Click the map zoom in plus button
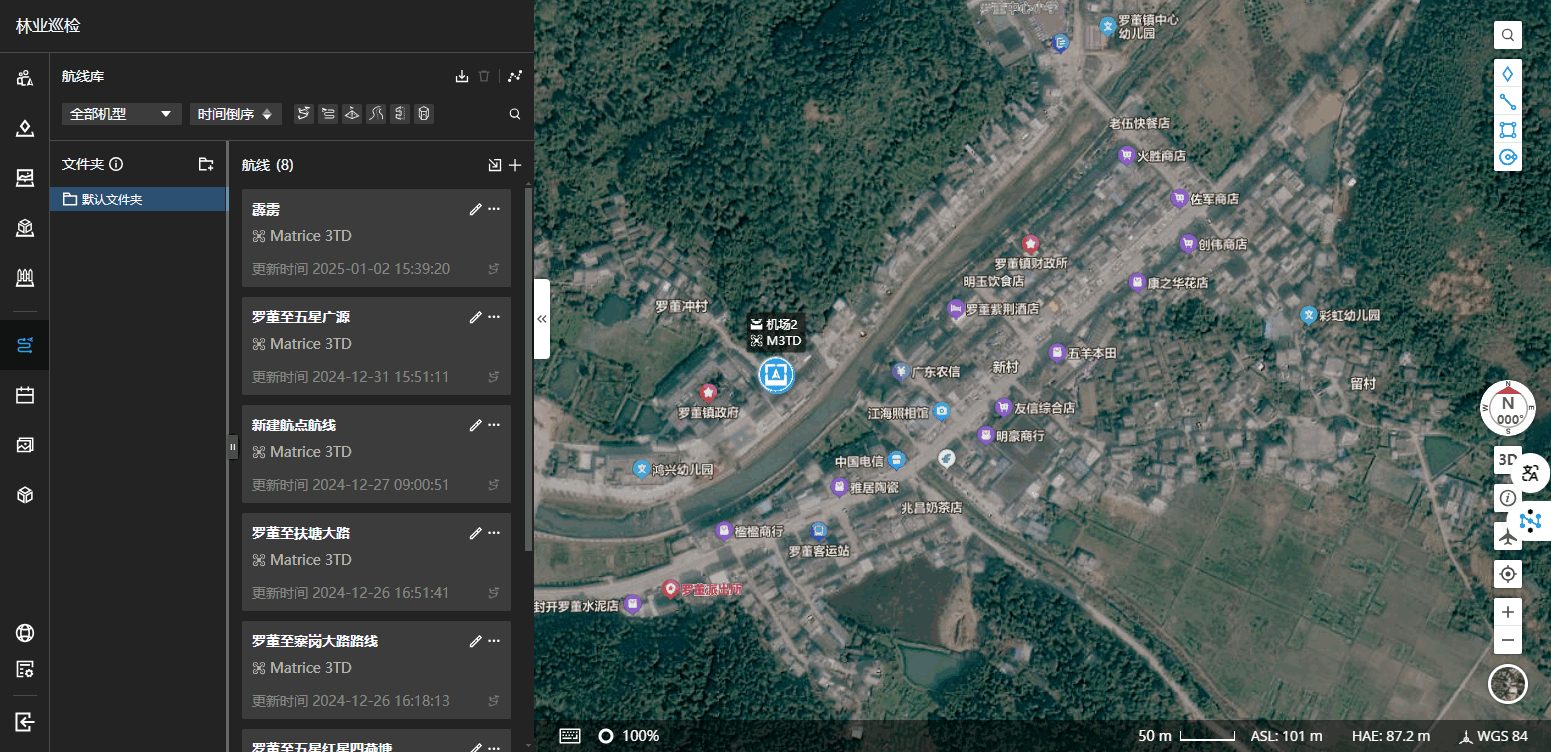The height and width of the screenshot is (753, 1551). click(1508, 612)
